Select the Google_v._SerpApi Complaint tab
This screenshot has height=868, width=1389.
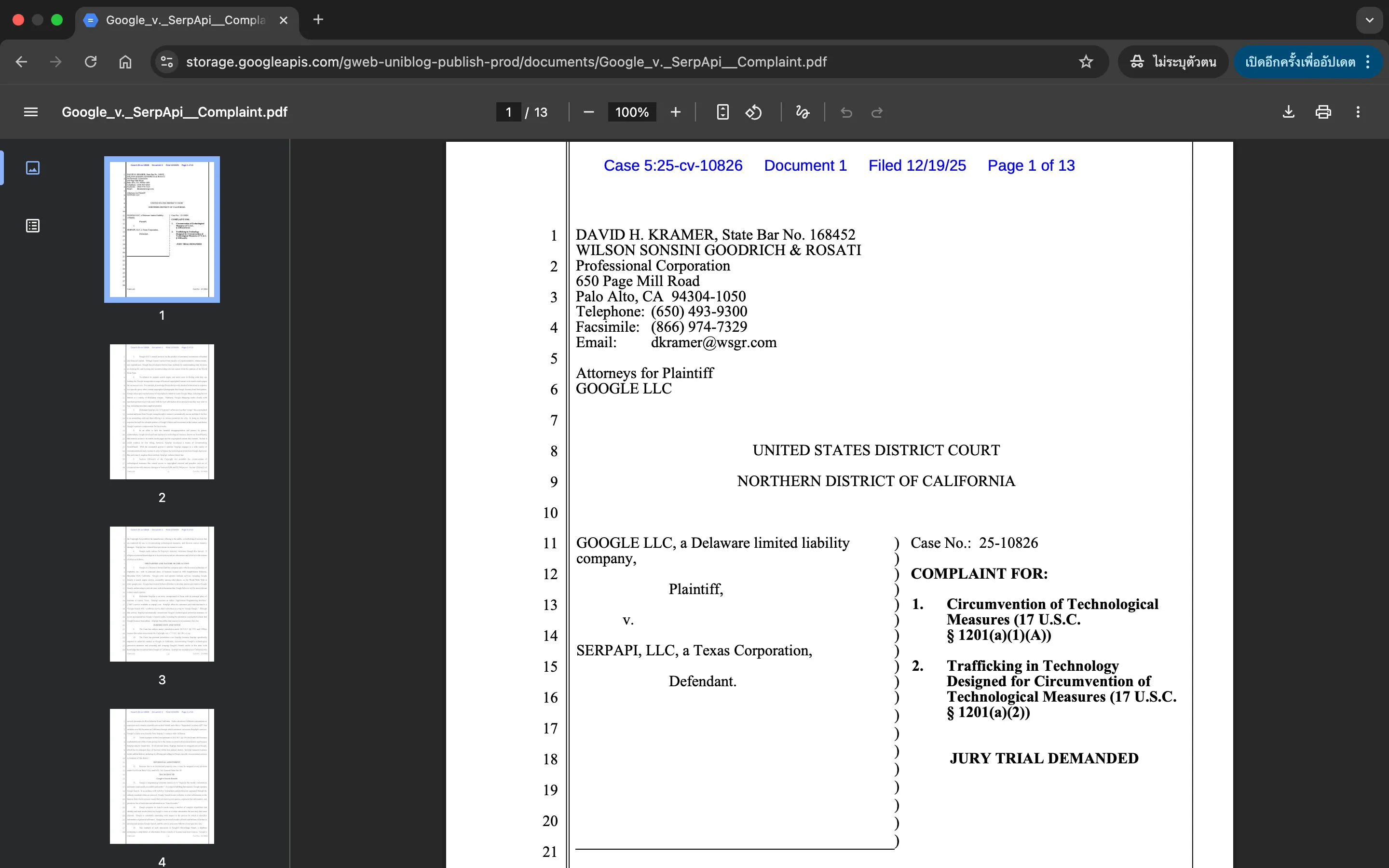pos(185,20)
